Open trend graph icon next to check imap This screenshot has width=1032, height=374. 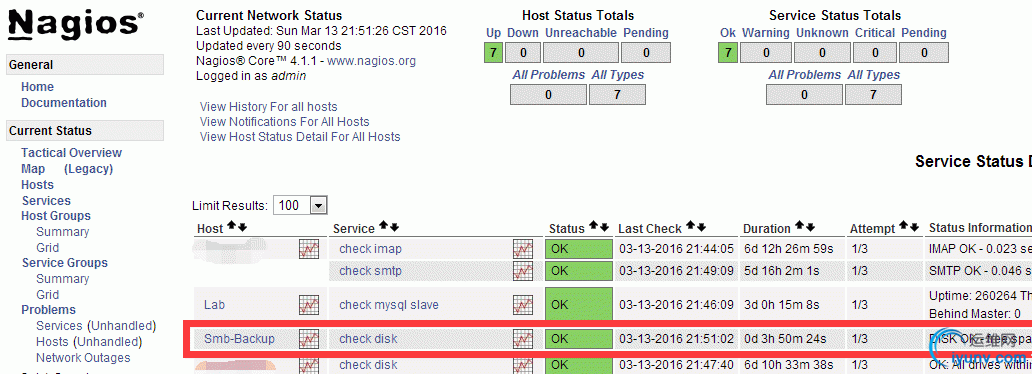(523, 250)
